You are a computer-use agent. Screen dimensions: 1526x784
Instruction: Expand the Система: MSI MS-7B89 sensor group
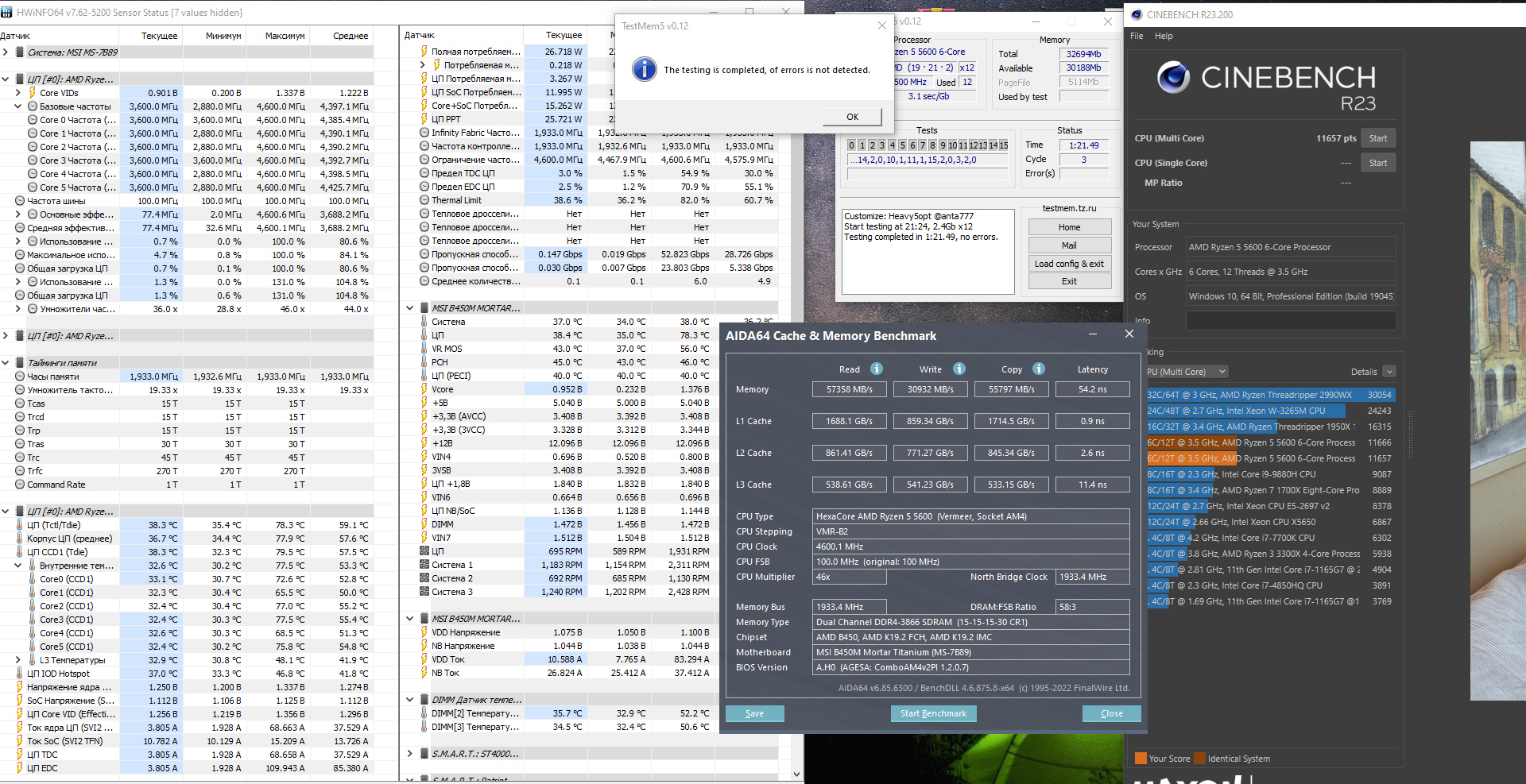point(6,52)
